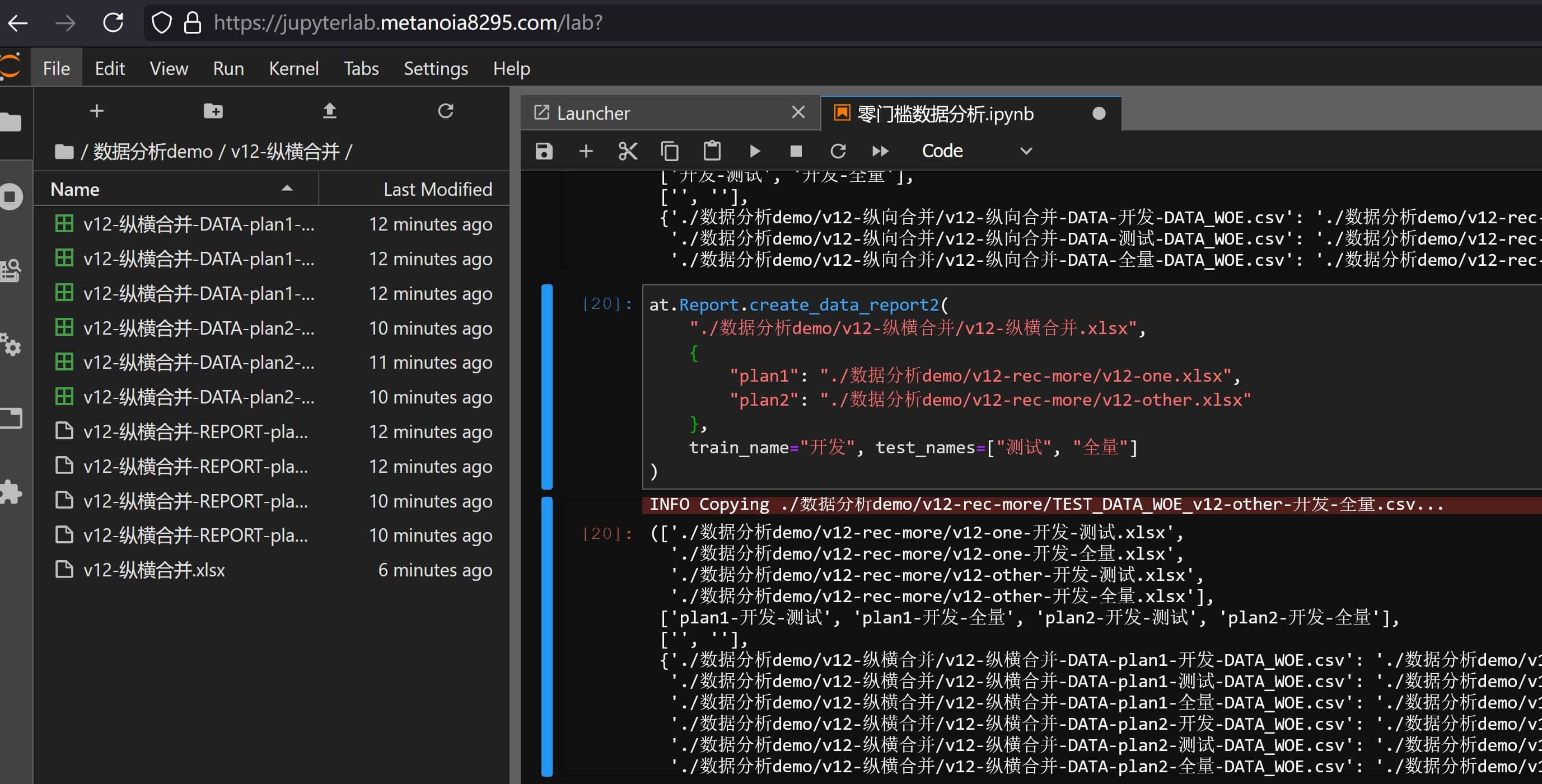Refresh the file list
Viewport: 1542px width, 784px height.
click(445, 111)
